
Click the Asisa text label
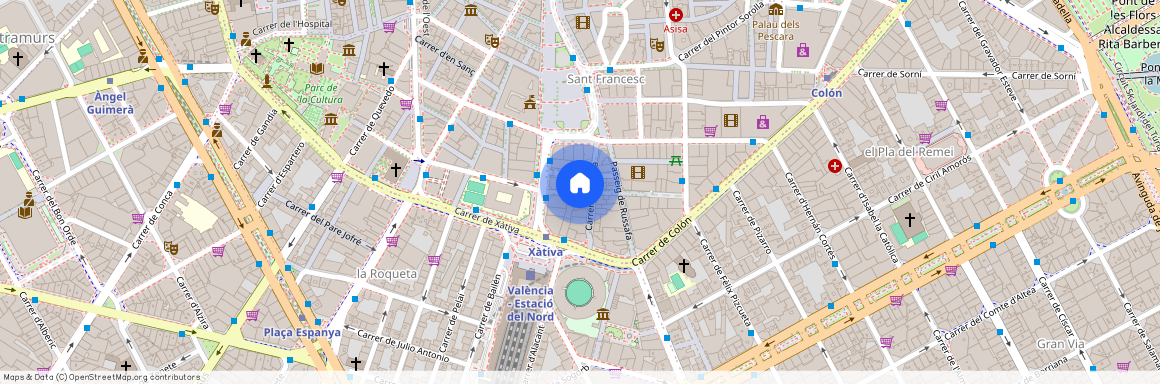coord(675,30)
